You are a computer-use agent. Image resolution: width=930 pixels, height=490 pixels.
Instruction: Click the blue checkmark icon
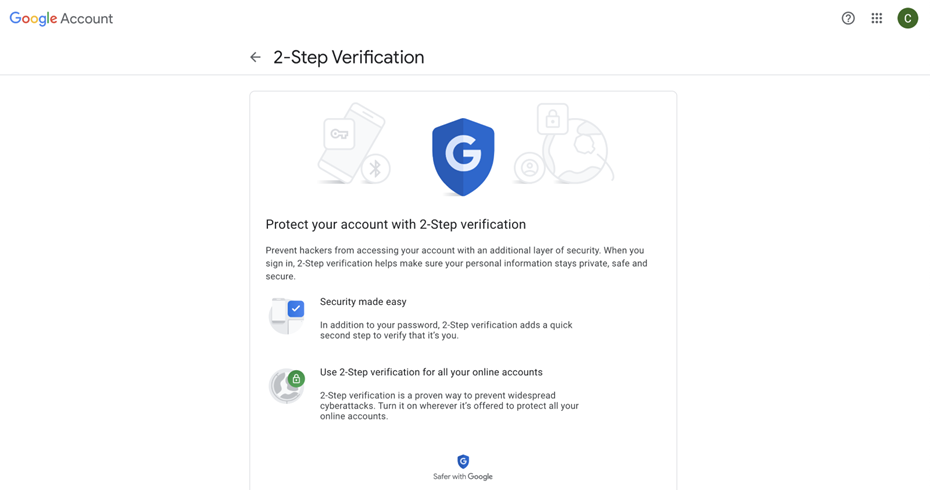click(x=296, y=309)
